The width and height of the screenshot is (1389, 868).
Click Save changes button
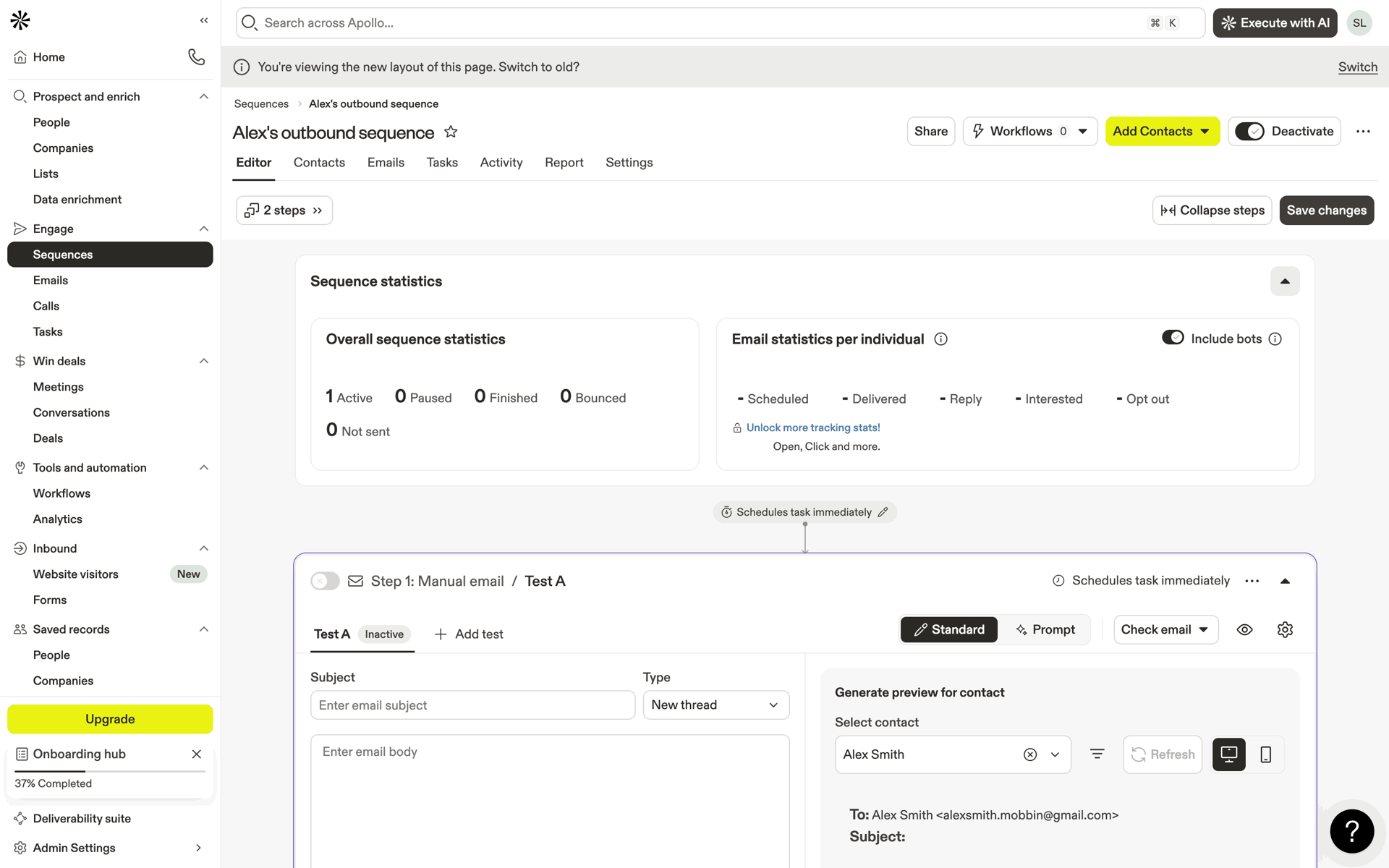[x=1327, y=210]
